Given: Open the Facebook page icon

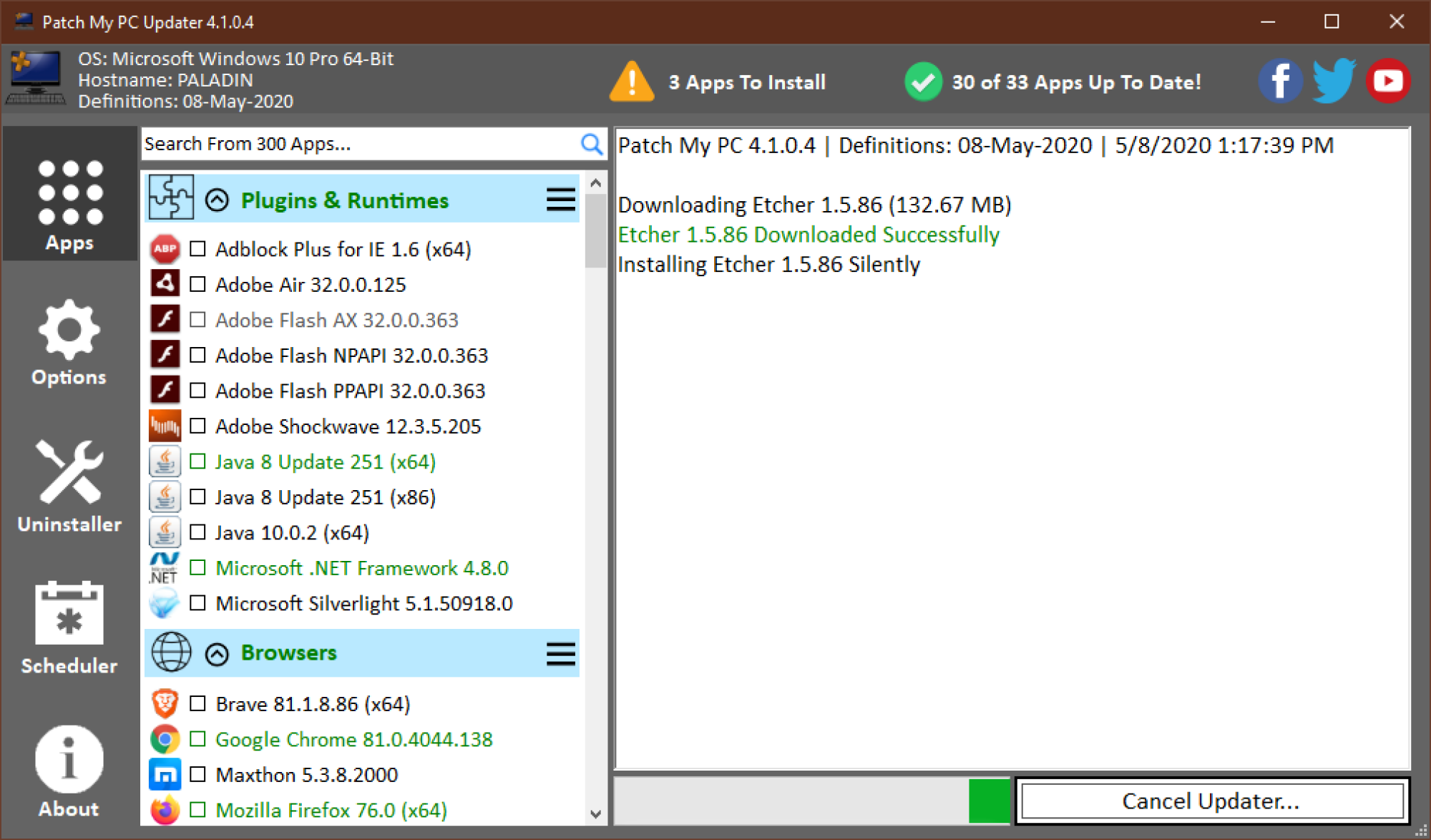Looking at the screenshot, I should point(1279,81).
